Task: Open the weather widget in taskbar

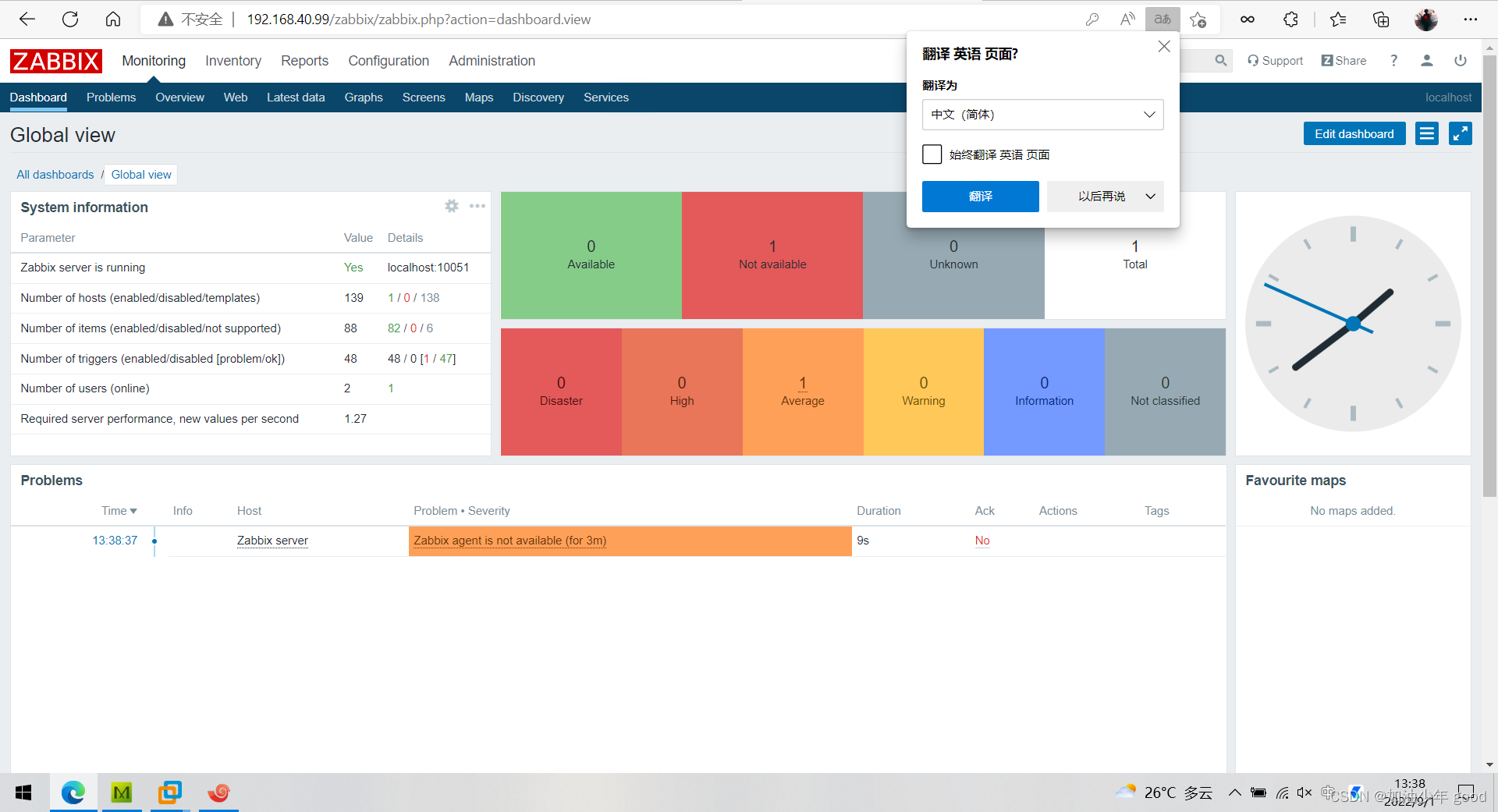Action: coord(1164,792)
